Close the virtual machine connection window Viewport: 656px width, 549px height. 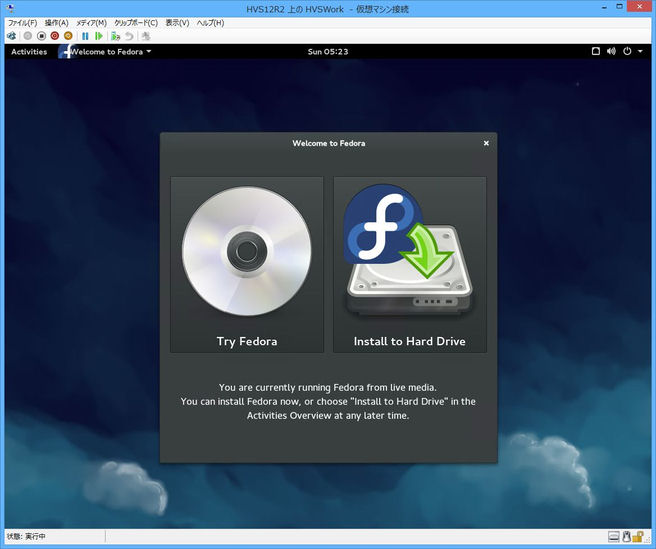tap(639, 6)
